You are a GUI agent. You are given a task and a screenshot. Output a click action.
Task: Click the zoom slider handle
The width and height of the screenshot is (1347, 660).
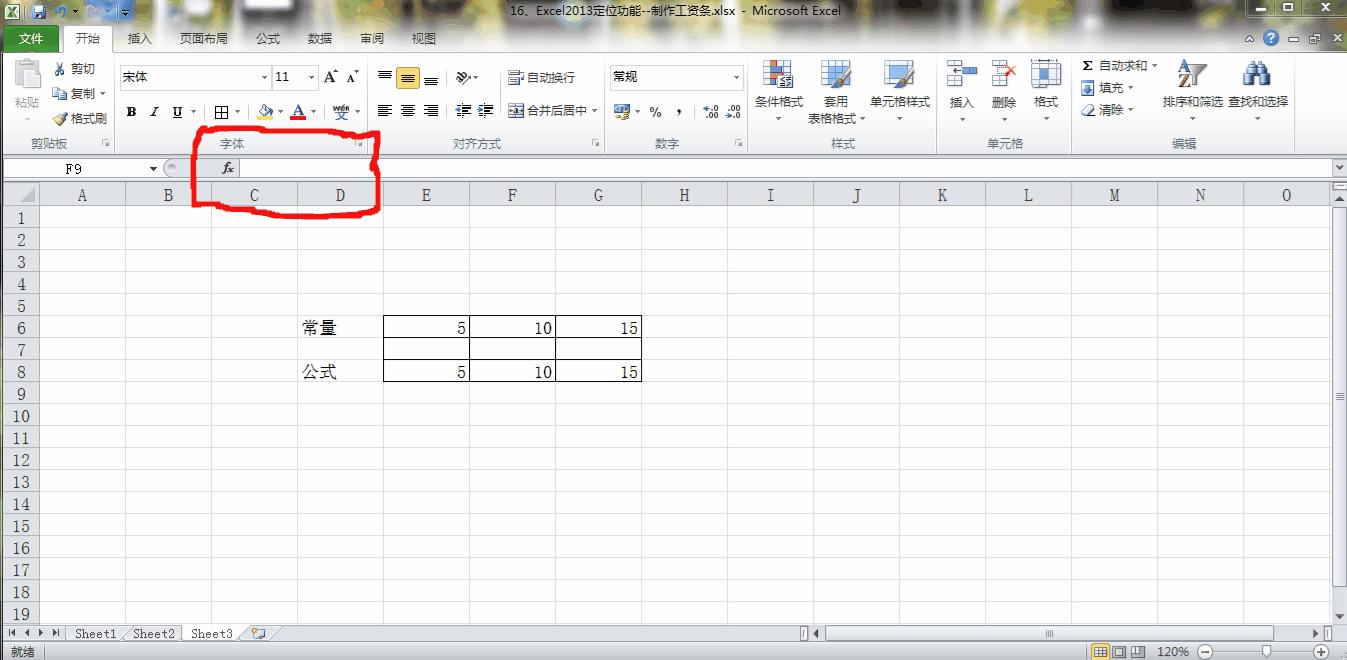[x=1266, y=652]
